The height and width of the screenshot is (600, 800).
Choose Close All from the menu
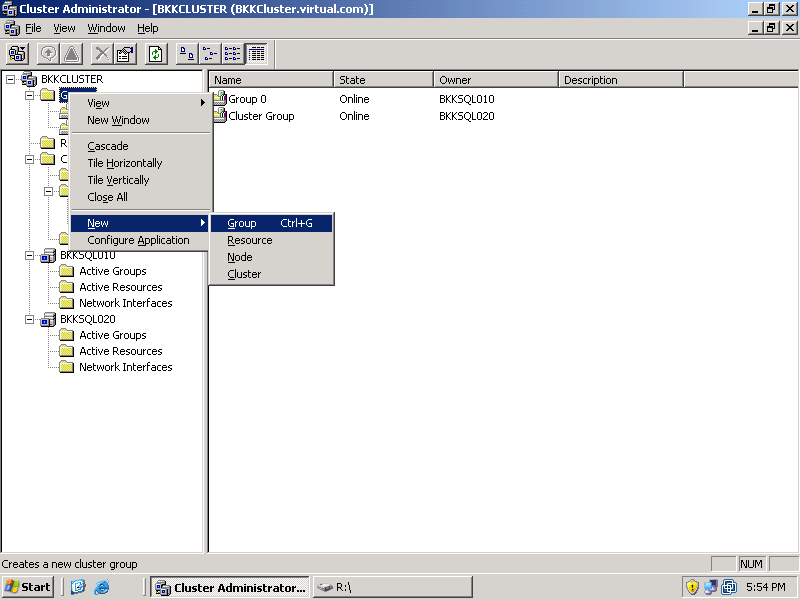140,197
